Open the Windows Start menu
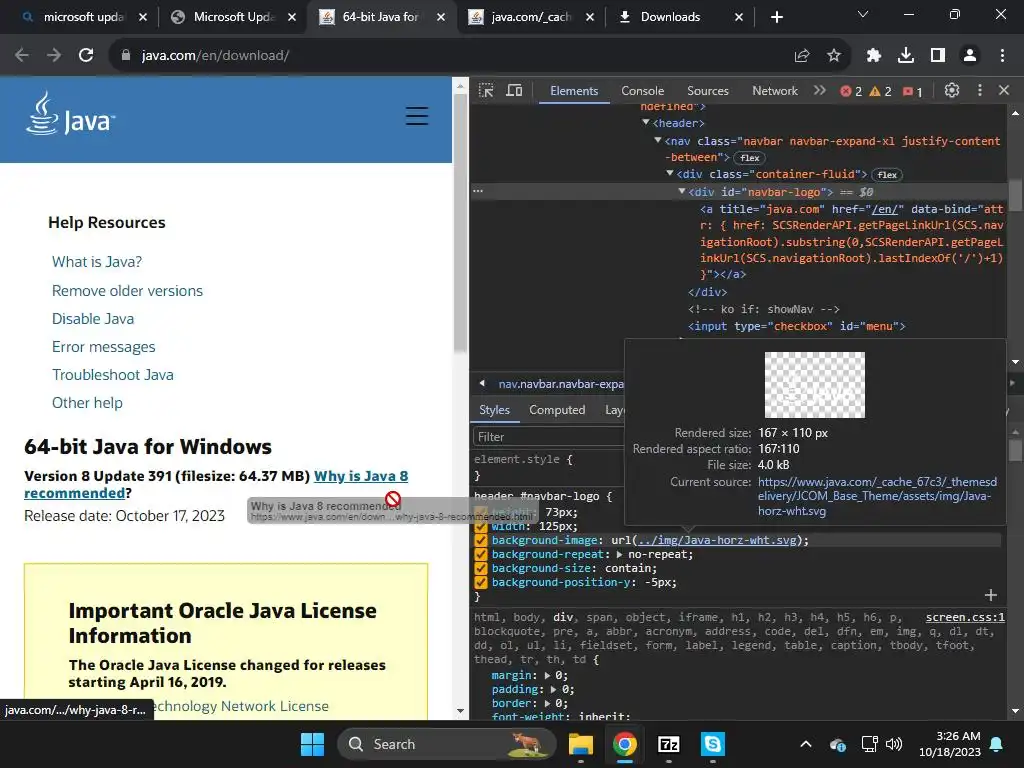The image size is (1024, 768). [x=312, y=744]
